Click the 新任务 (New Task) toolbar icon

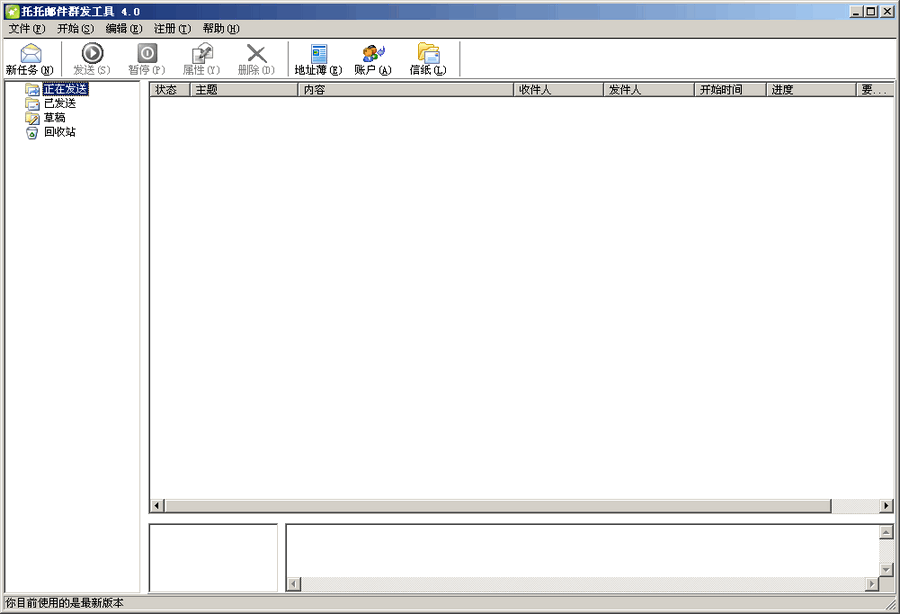click(30, 54)
